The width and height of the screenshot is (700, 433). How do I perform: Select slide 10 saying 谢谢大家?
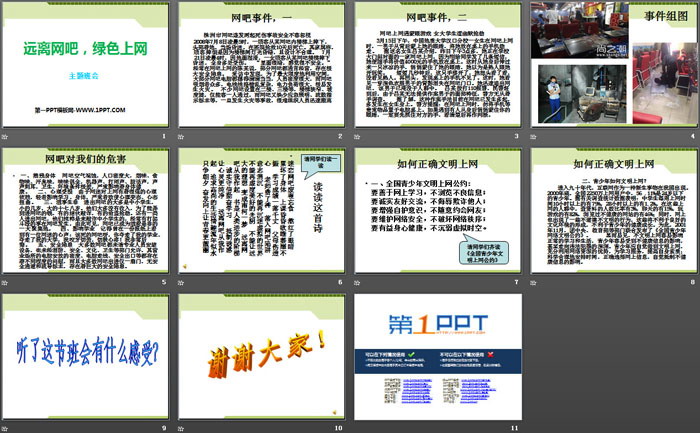[262, 357]
